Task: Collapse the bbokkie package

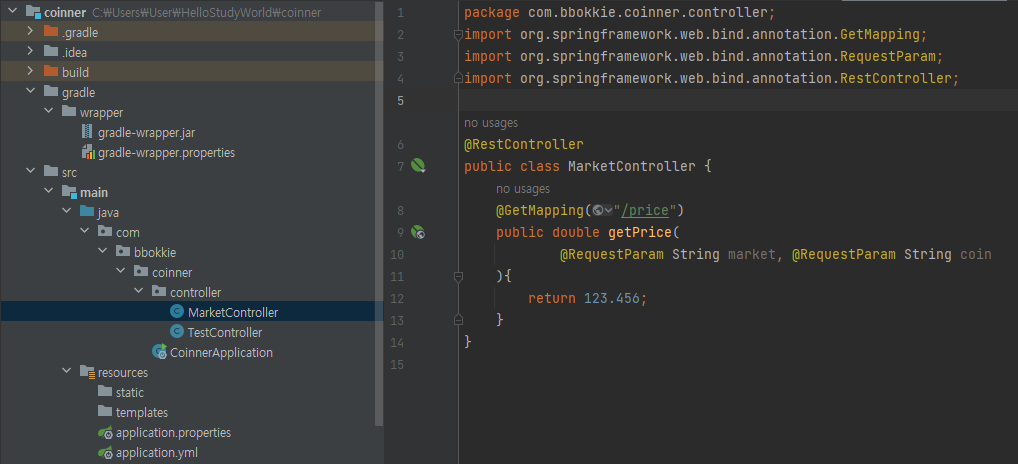Action: 103,252
